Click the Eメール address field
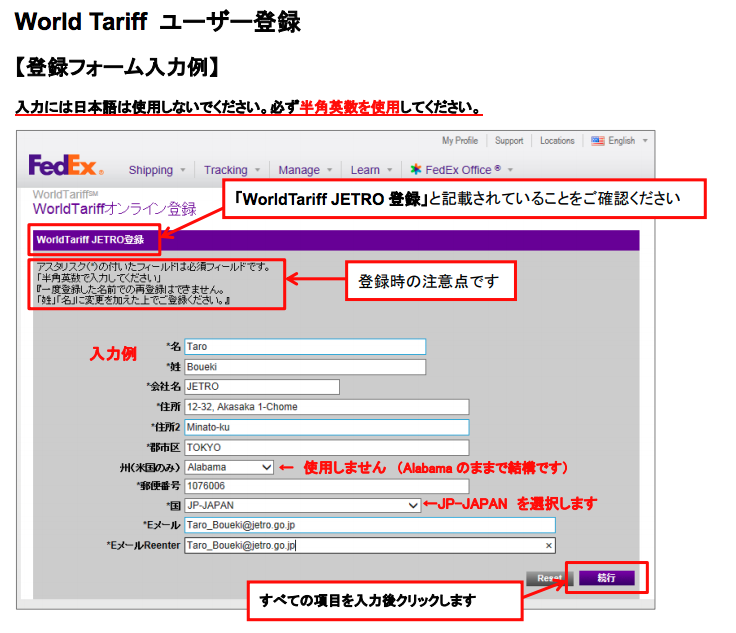 tap(370, 525)
